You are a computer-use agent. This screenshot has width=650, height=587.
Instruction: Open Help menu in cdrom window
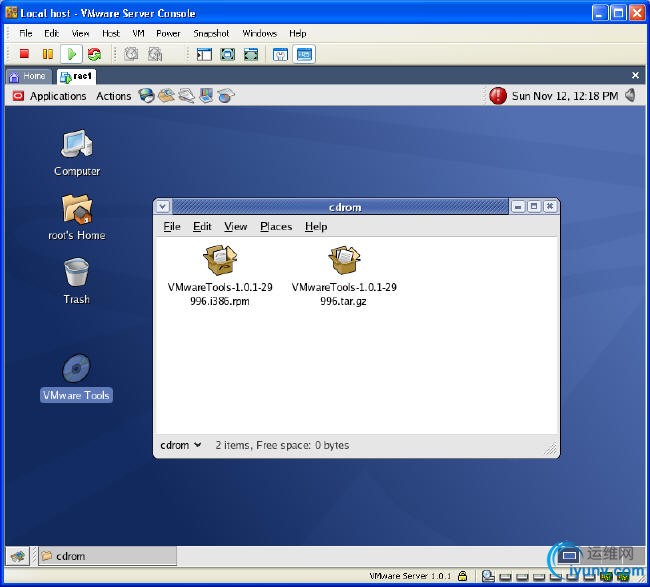pyautogui.click(x=316, y=226)
